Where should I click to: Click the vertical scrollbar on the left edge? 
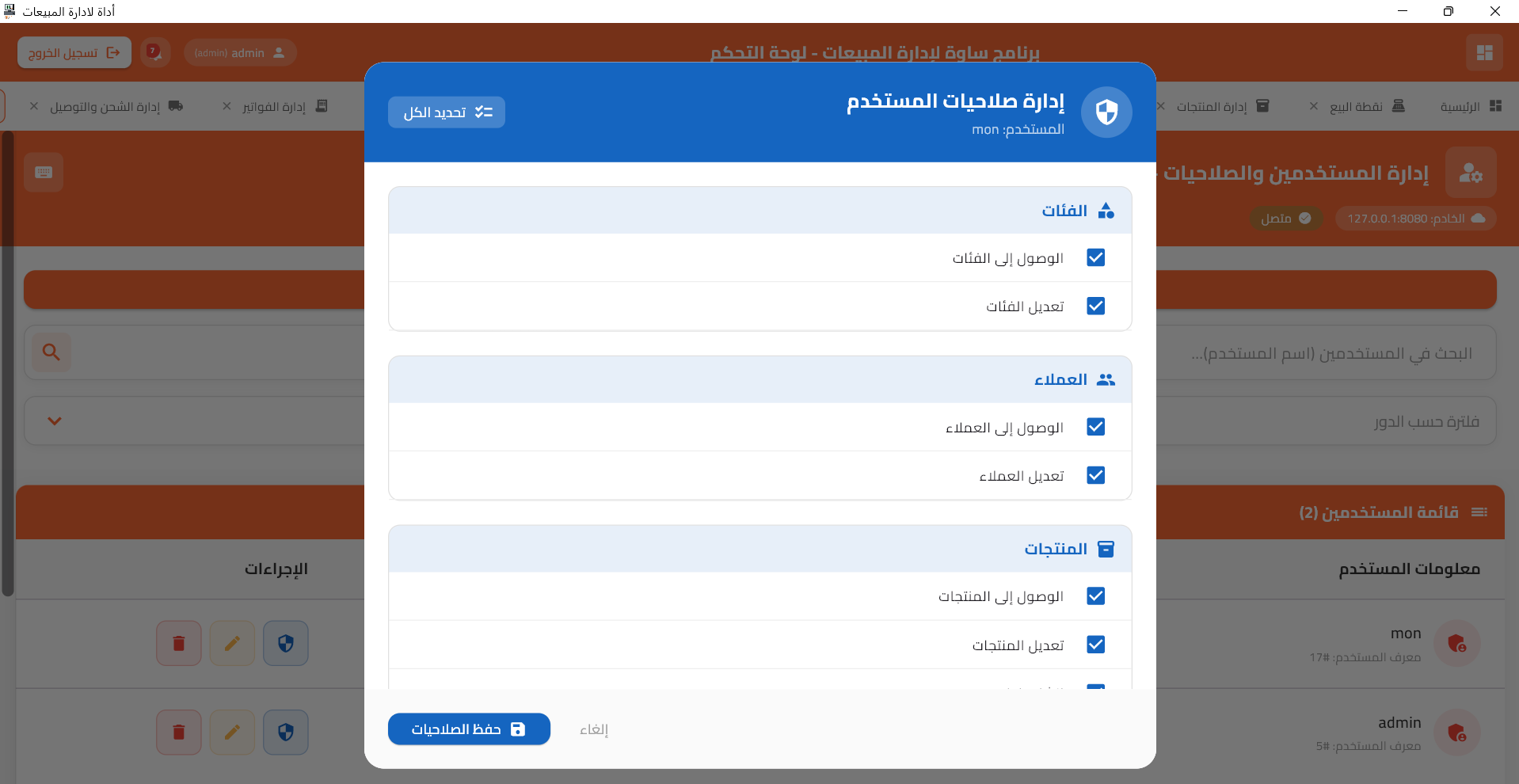[x=8, y=364]
